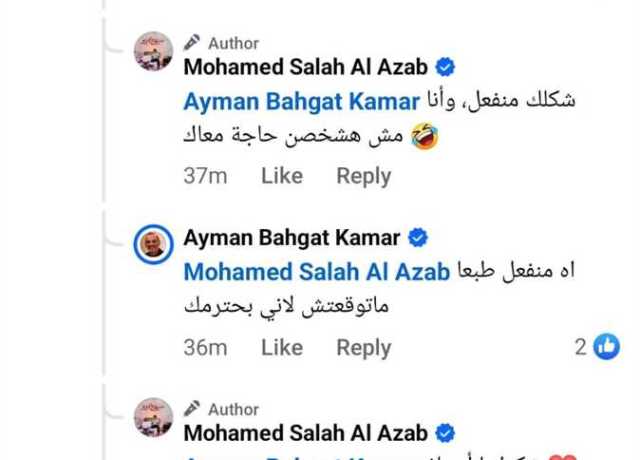Like the comment posted 37m ago
The image size is (640, 460).
pos(282,176)
